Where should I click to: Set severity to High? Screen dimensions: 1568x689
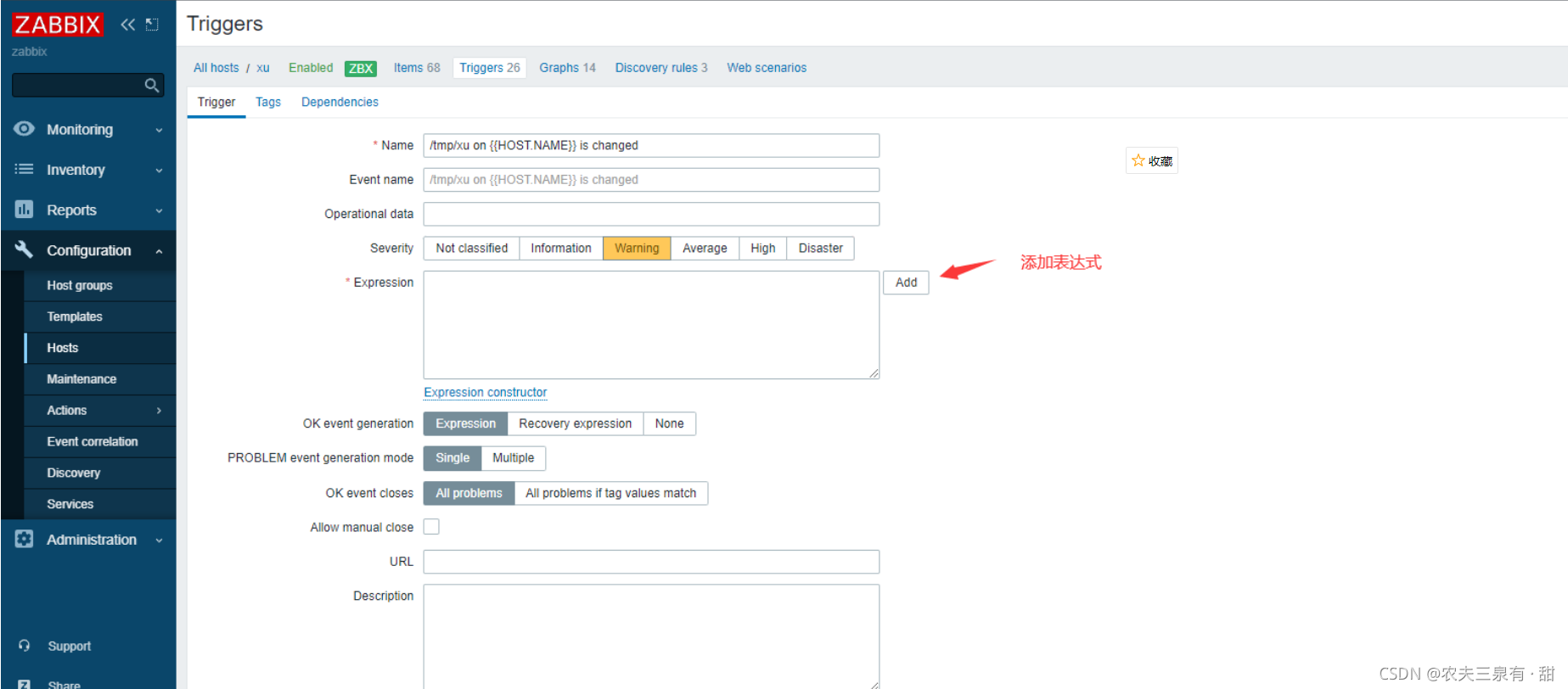762,249
